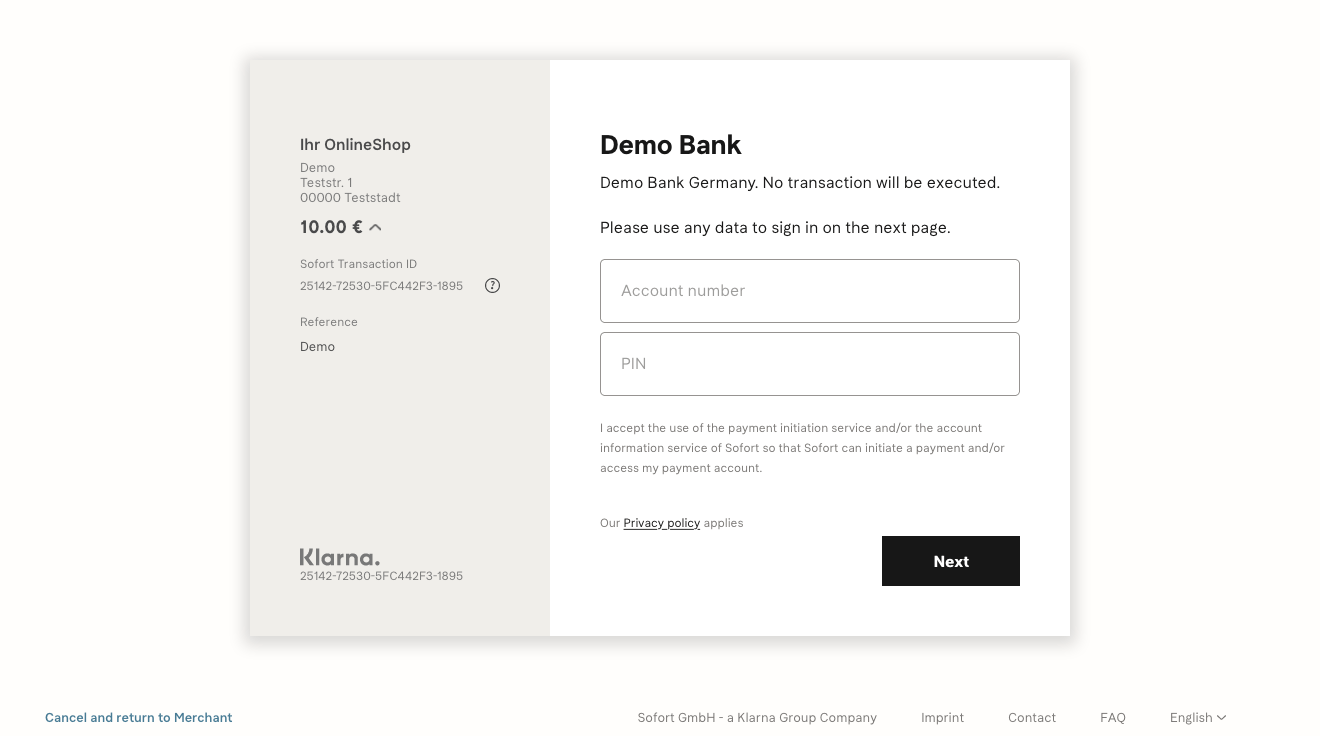This screenshot has height=736, width=1320.
Task: Open the English language dropdown
Action: (1198, 718)
